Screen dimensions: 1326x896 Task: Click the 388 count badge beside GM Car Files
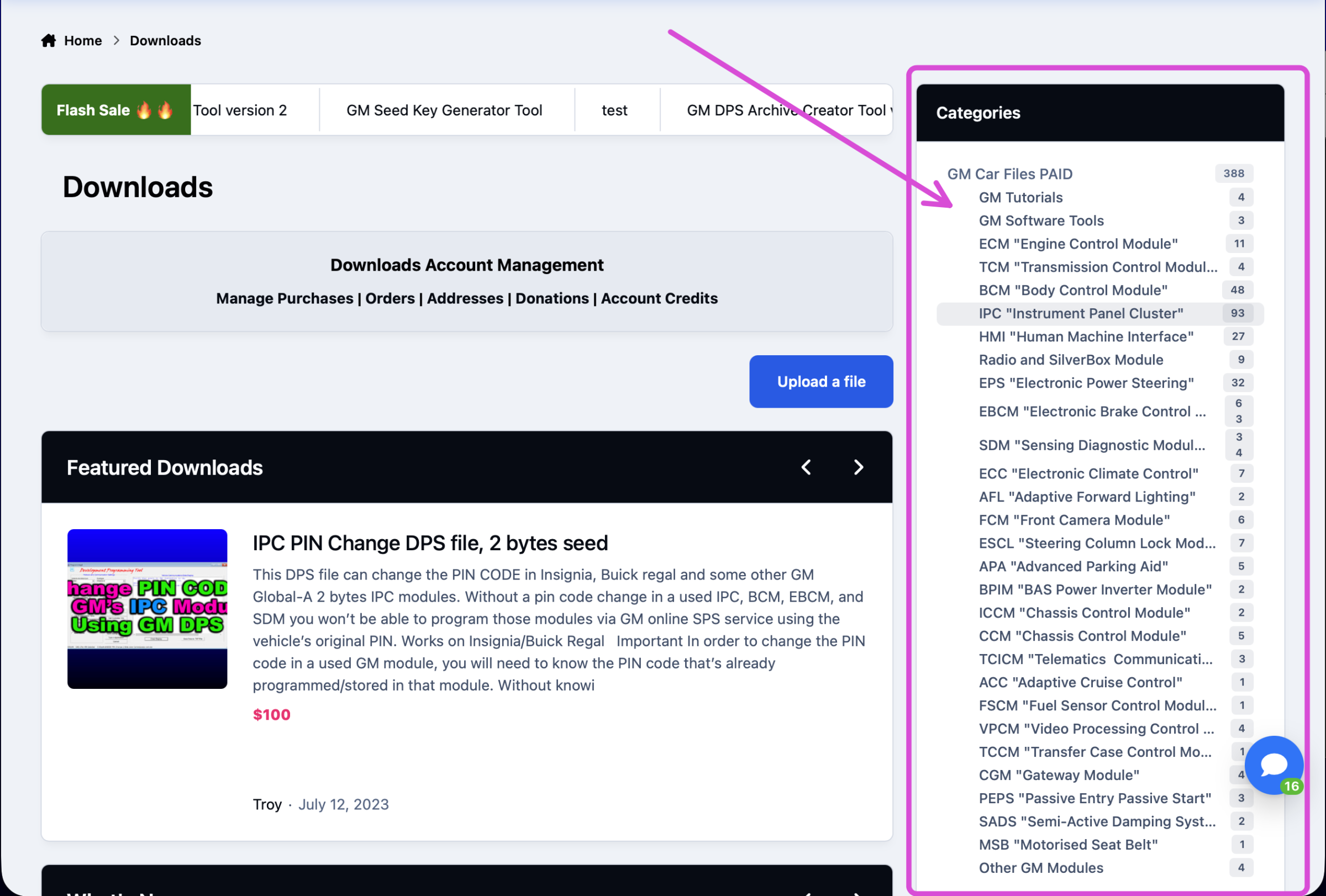(1234, 173)
